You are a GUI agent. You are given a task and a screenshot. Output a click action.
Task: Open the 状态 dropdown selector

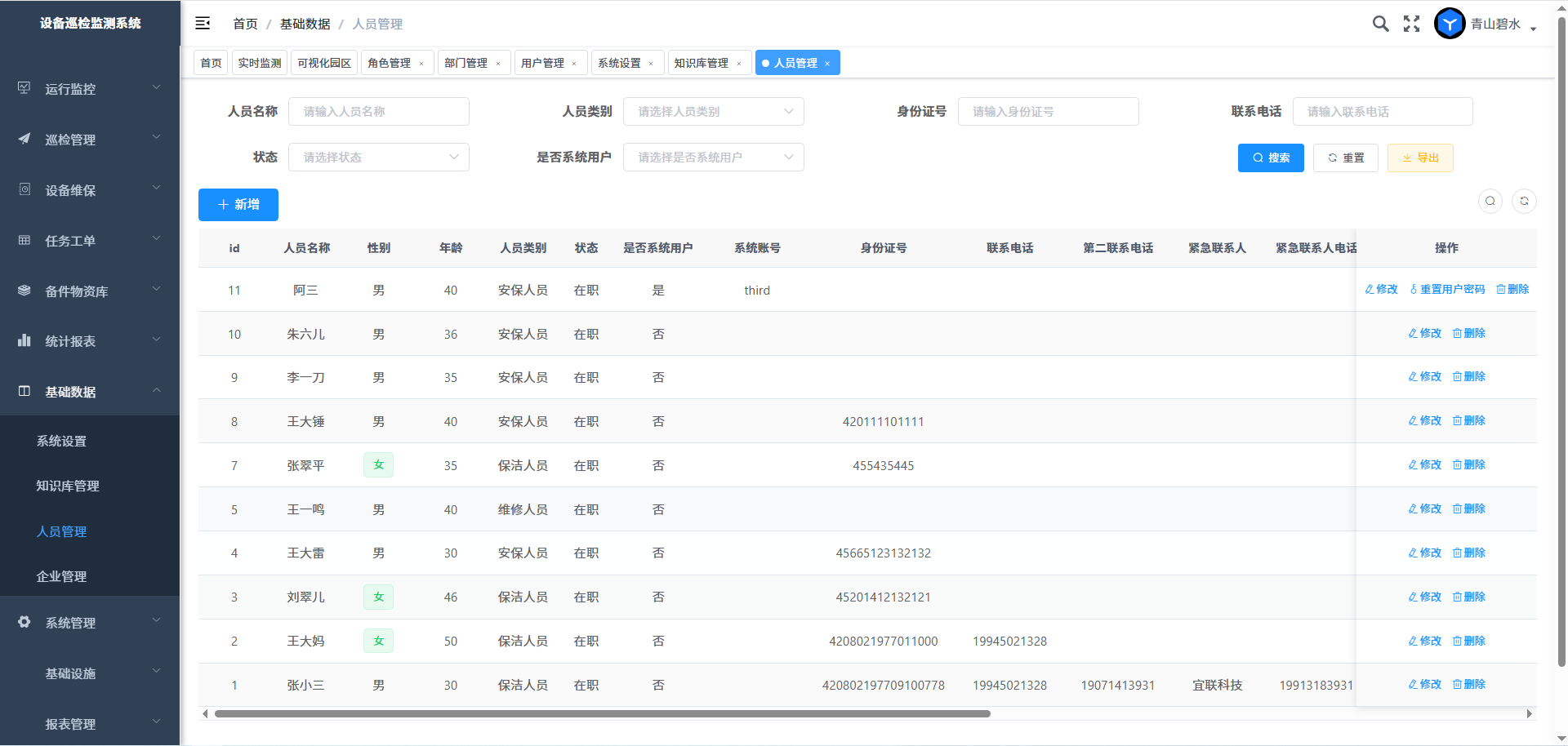378,158
